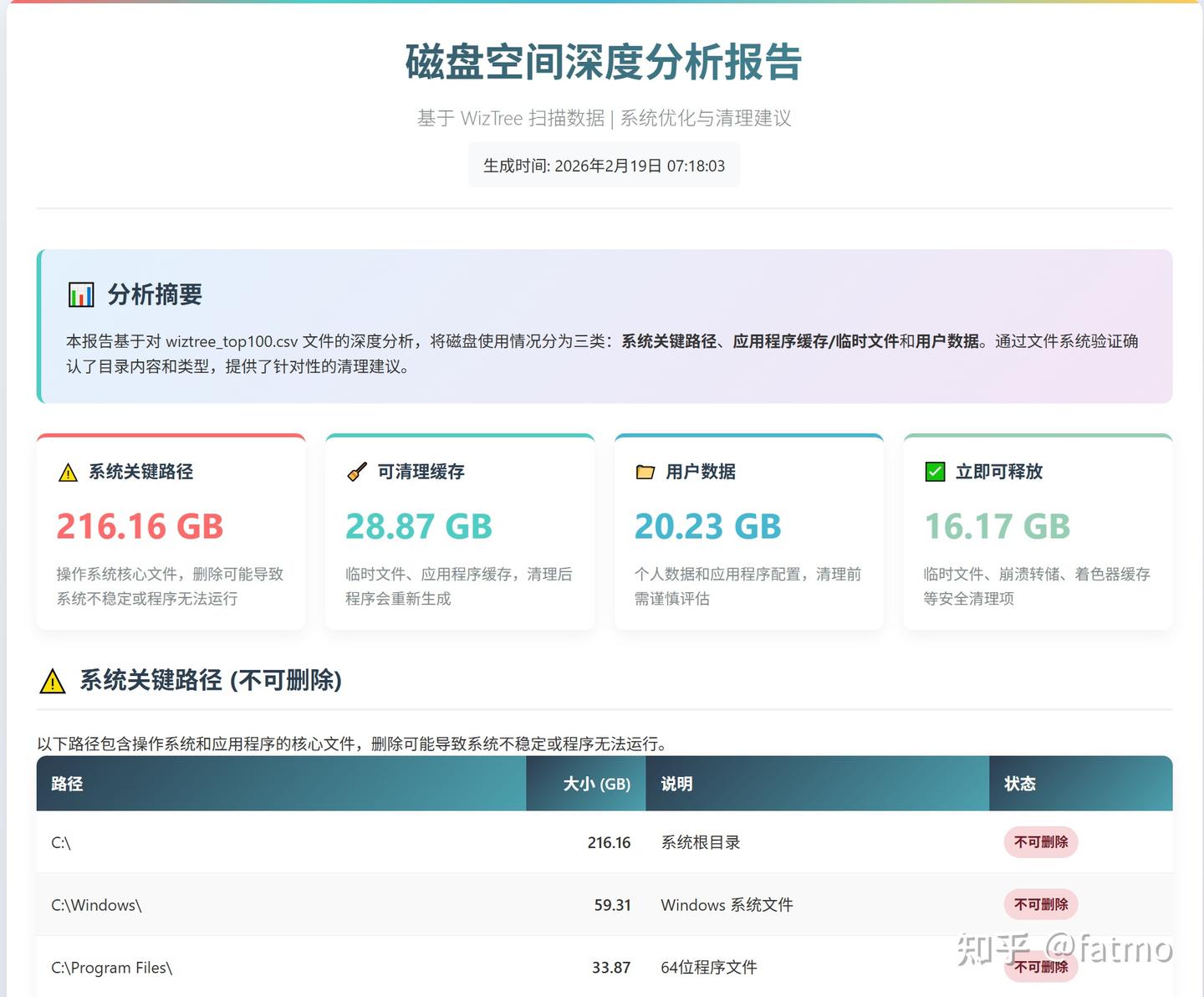This screenshot has height=997, width=1204.
Task: Click the 16.17 GB value
Action: point(997,526)
